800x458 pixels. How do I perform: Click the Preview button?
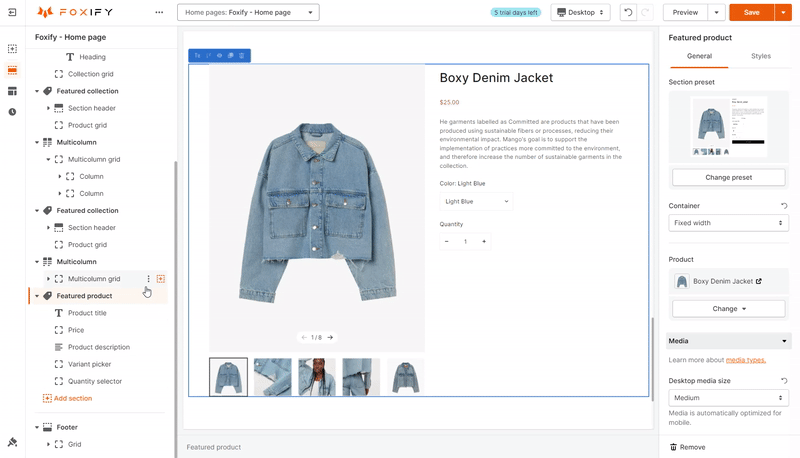(x=685, y=12)
